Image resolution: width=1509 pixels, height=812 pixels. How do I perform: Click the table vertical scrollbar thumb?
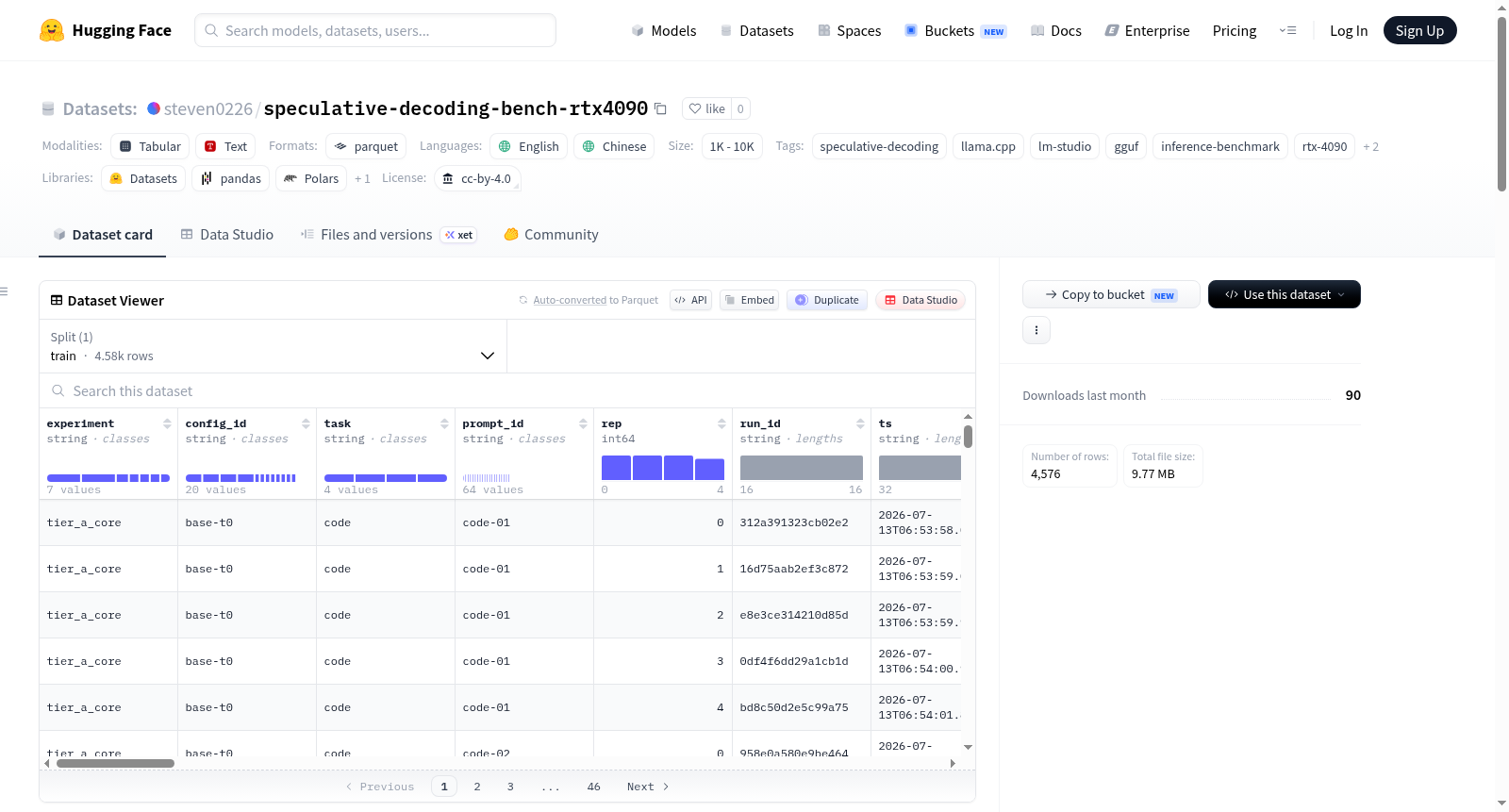coord(968,437)
